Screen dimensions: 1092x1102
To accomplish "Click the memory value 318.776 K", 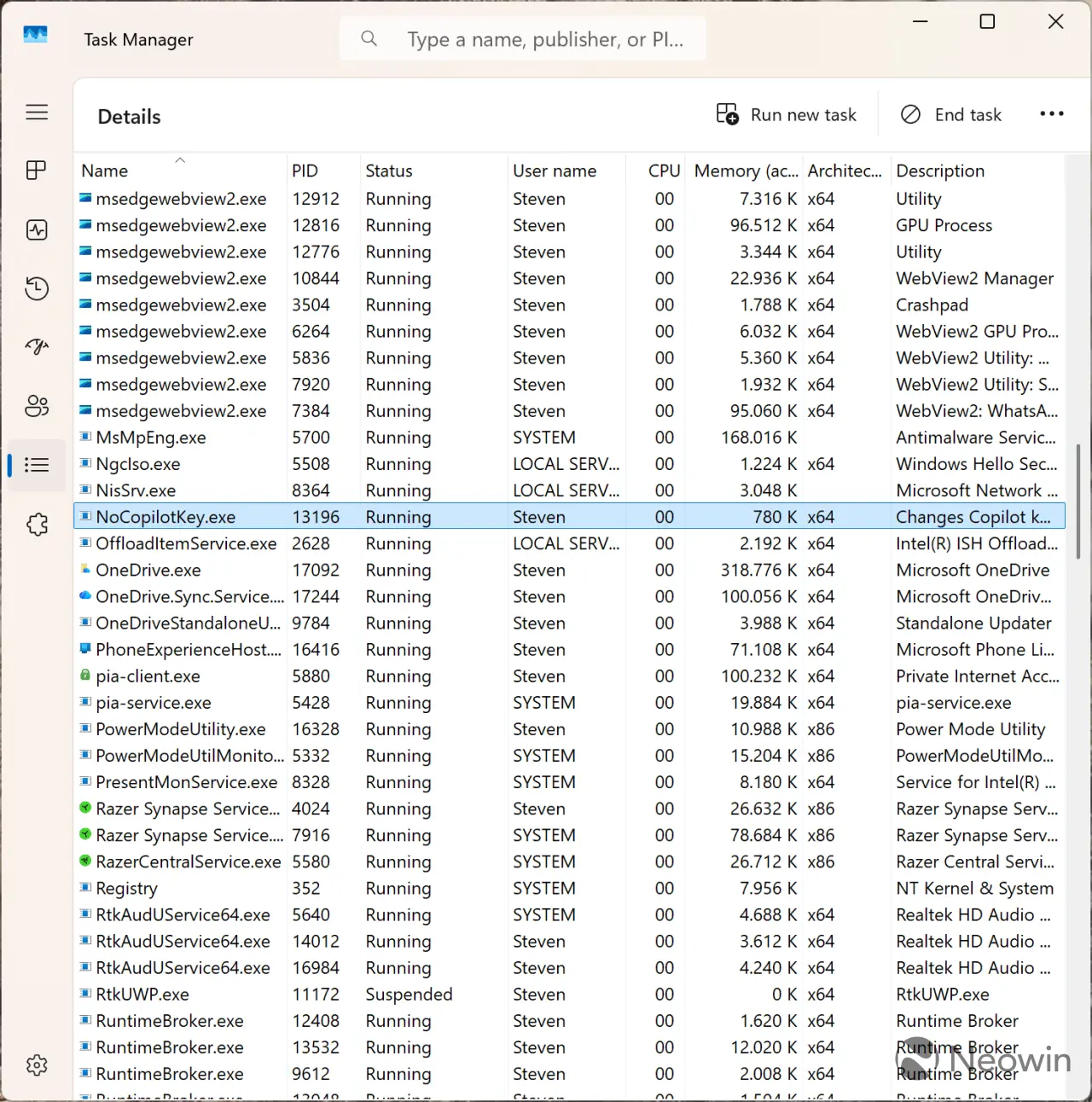I will tap(759, 570).
